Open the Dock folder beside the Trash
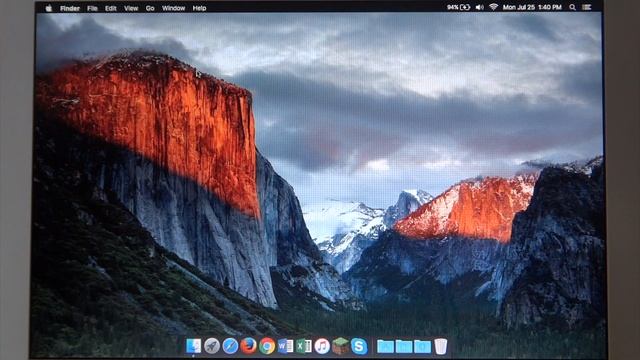This screenshot has height=360, width=640. click(422, 347)
